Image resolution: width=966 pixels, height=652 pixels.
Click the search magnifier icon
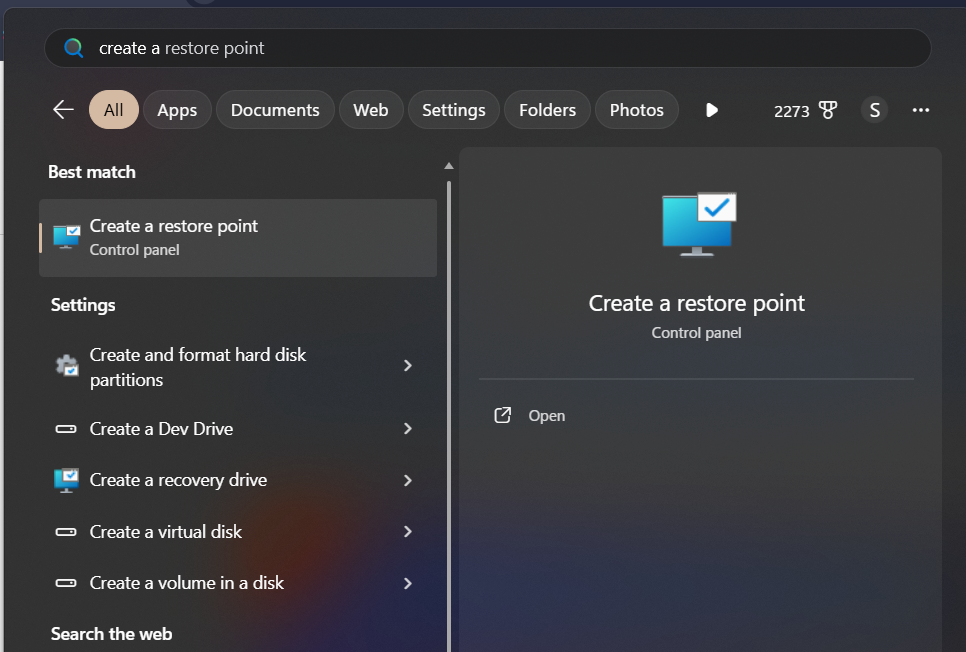(x=73, y=48)
